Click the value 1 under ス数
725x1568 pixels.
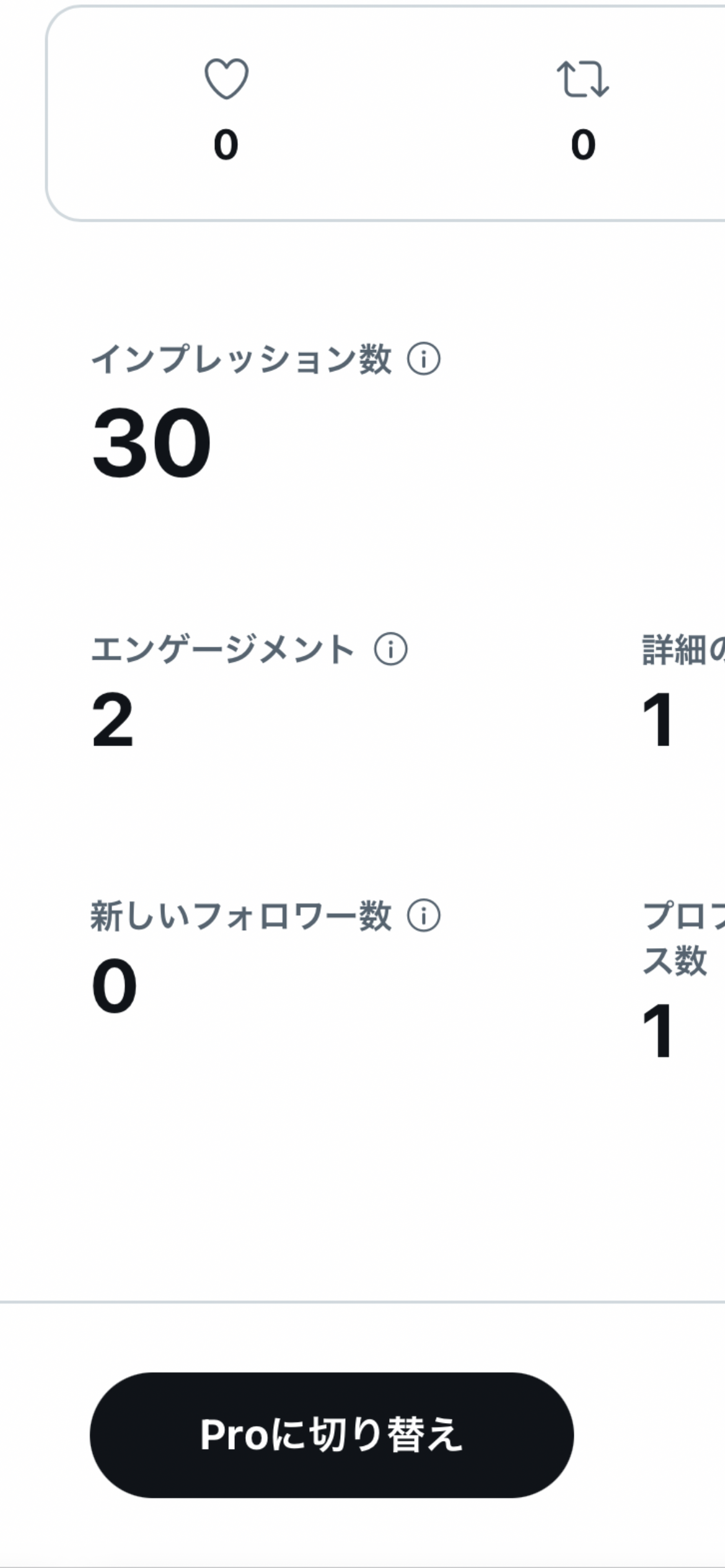pyautogui.click(x=657, y=1031)
